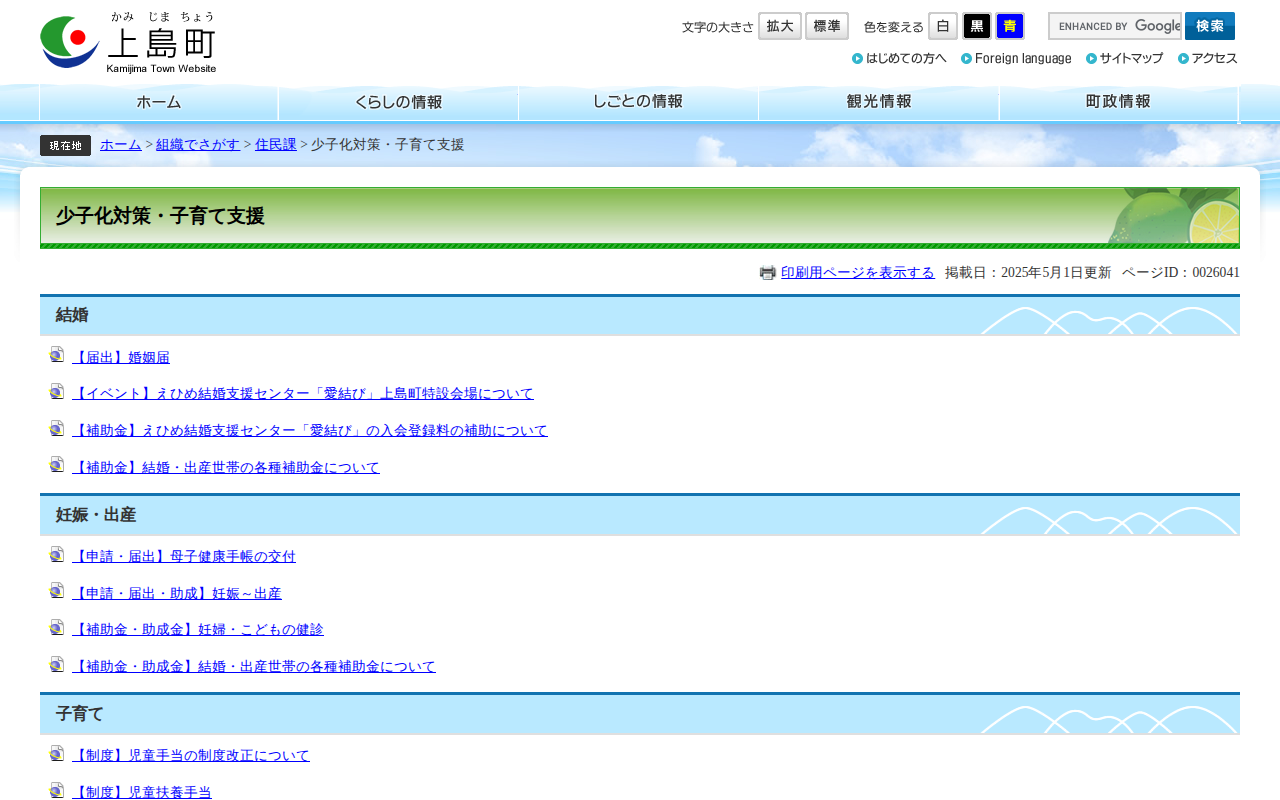Open the 観光情報 navigation tab
The height and width of the screenshot is (800, 1280).
[879, 103]
